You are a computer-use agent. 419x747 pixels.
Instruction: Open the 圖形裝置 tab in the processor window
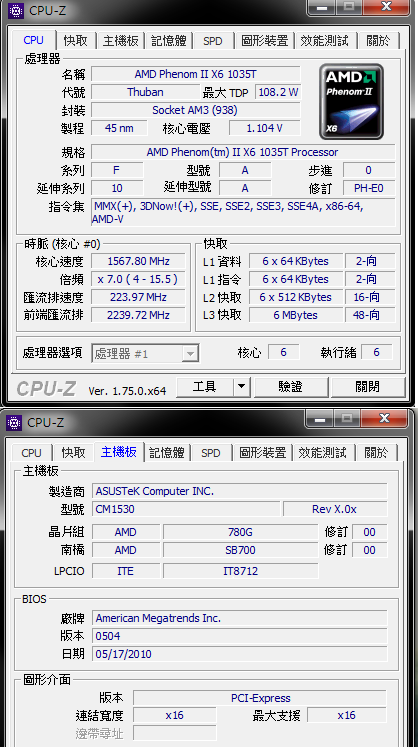pyautogui.click(x=265, y=41)
